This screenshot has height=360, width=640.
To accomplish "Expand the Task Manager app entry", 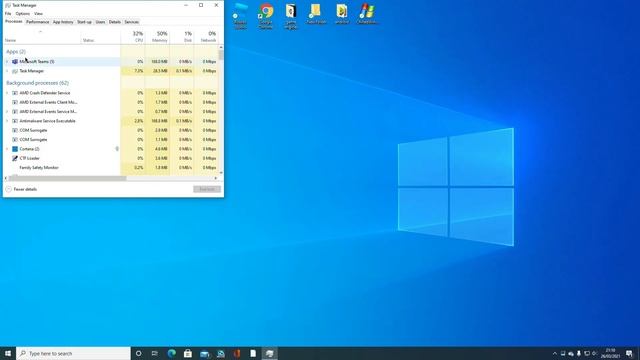I will 7,71.
